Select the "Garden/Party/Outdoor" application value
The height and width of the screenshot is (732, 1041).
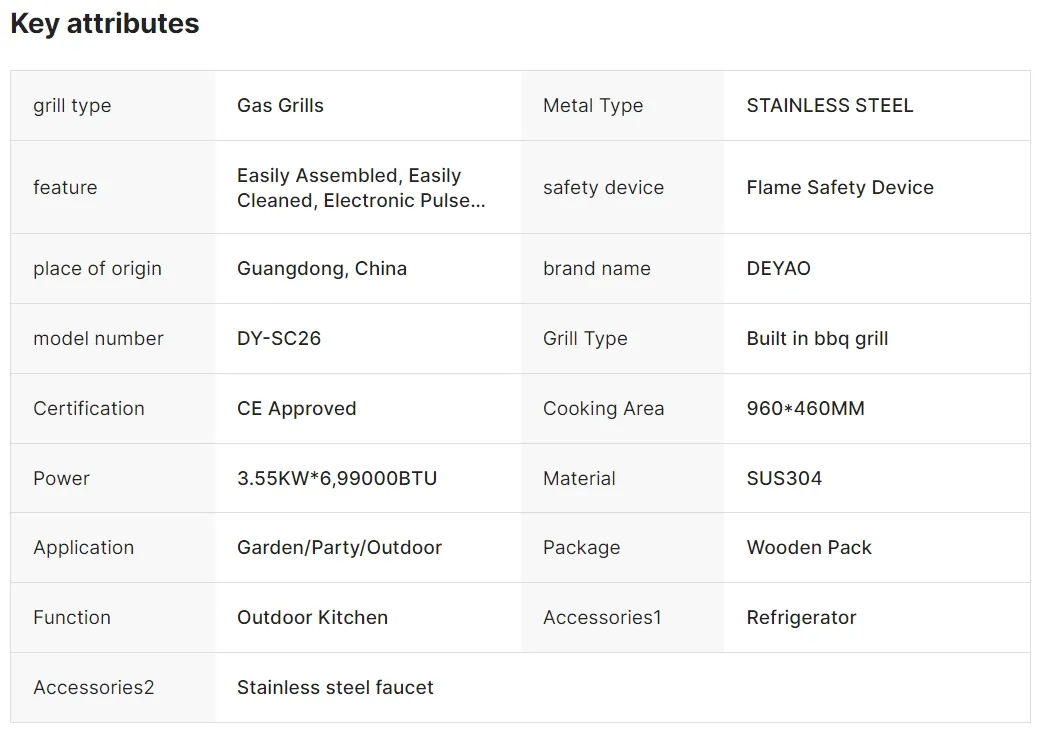click(339, 548)
